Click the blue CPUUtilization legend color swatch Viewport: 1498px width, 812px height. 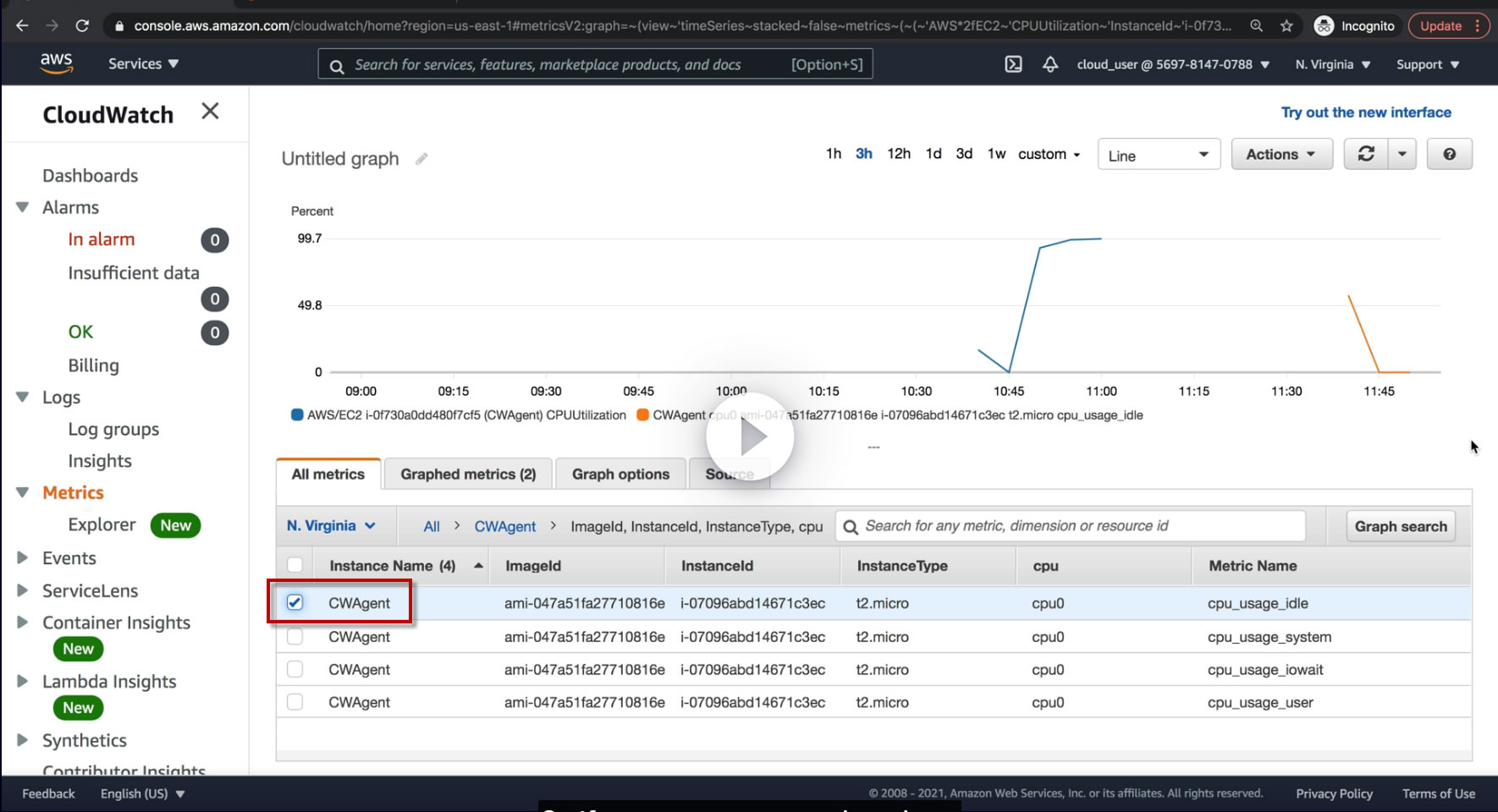(x=297, y=415)
